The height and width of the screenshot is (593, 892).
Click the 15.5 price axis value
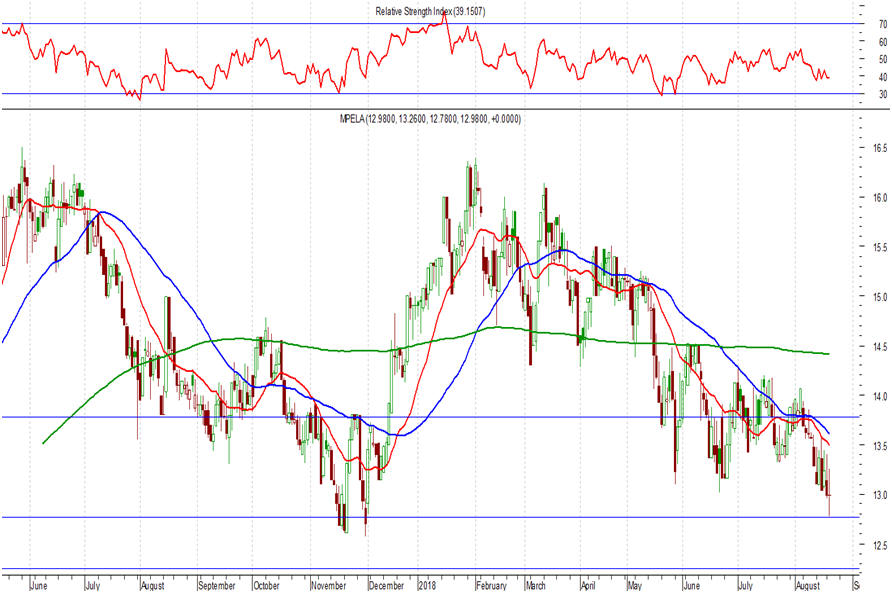click(880, 247)
